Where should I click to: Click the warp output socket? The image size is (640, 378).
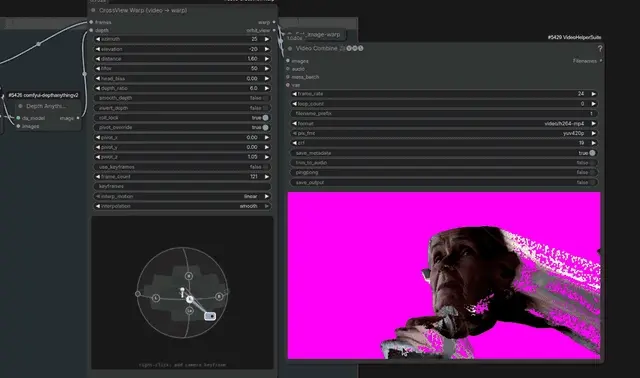point(274,22)
